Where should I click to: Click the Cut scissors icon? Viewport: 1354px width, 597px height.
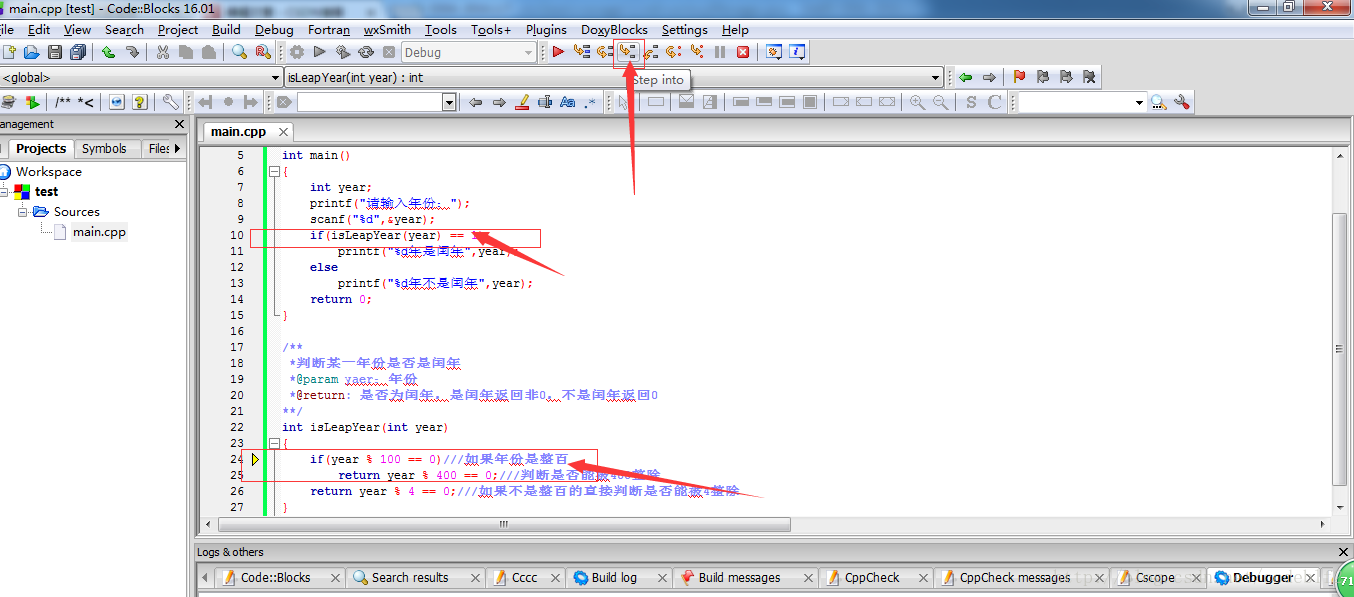click(162, 52)
